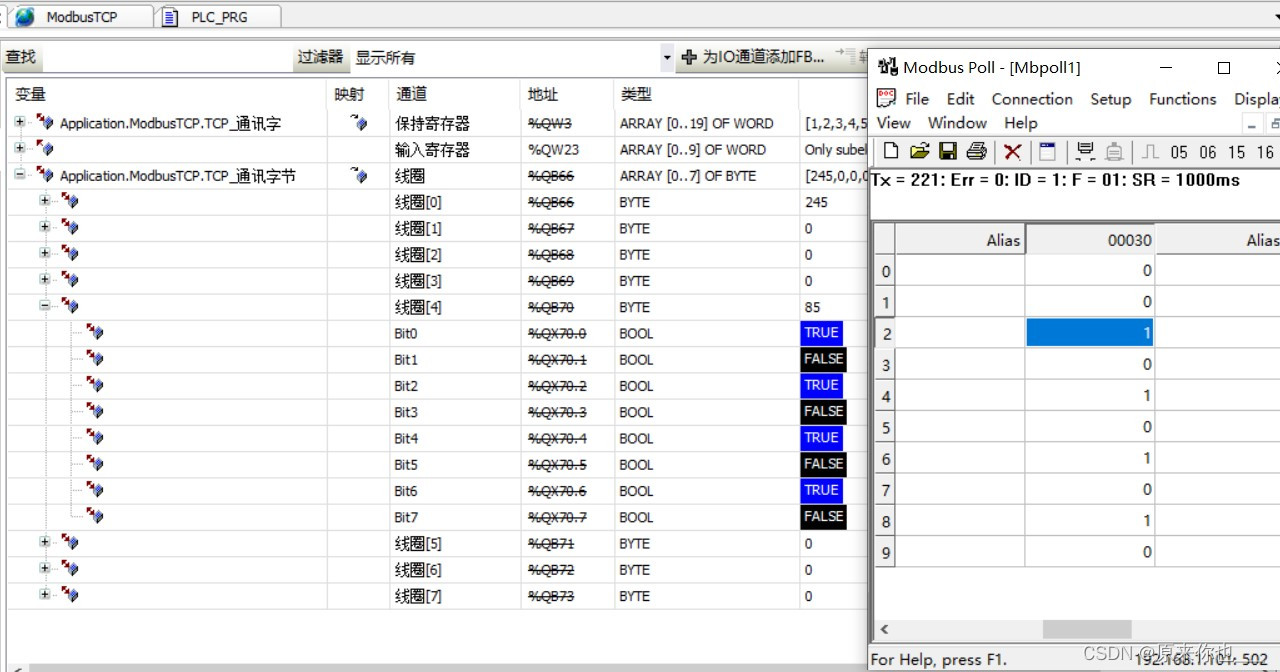Click the 映射 column header

point(358,94)
